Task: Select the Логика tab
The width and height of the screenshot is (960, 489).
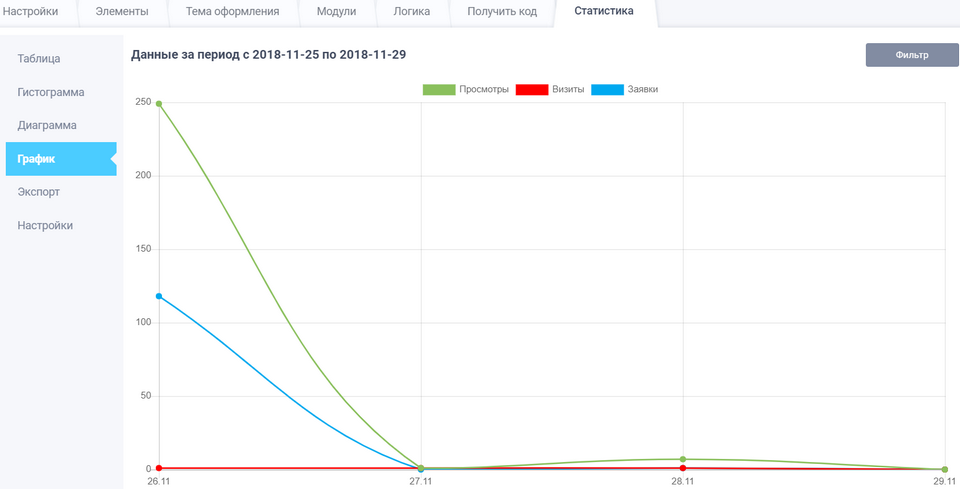Action: (x=412, y=12)
